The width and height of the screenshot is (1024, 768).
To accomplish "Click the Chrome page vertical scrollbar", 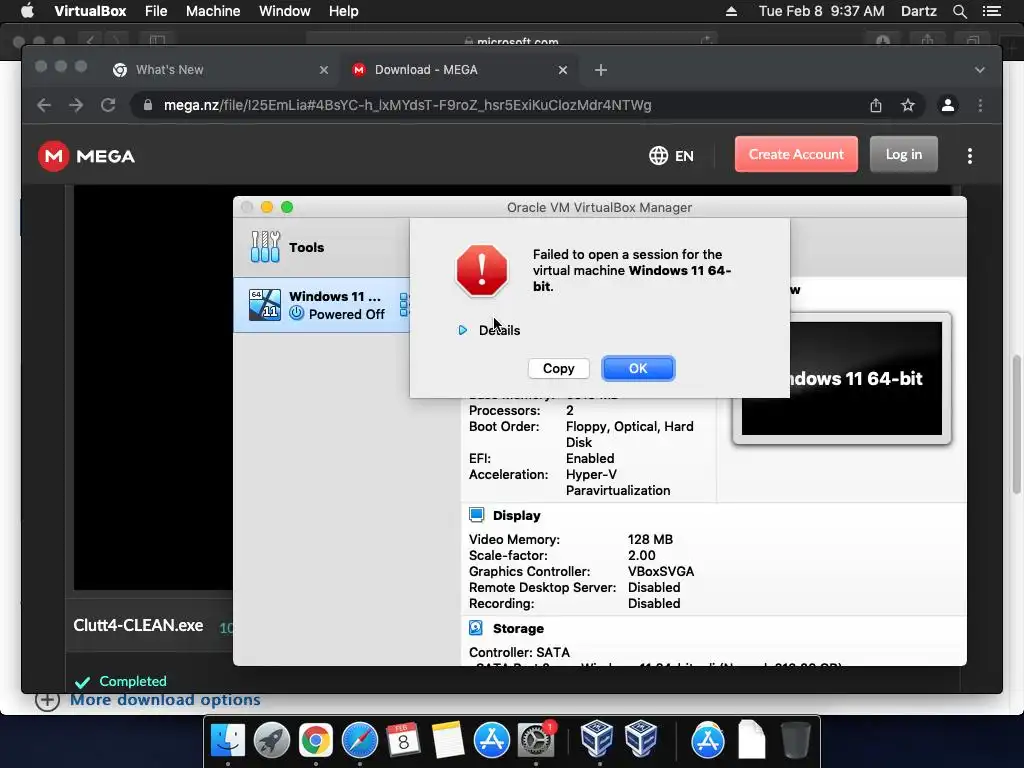I will coord(1016,424).
